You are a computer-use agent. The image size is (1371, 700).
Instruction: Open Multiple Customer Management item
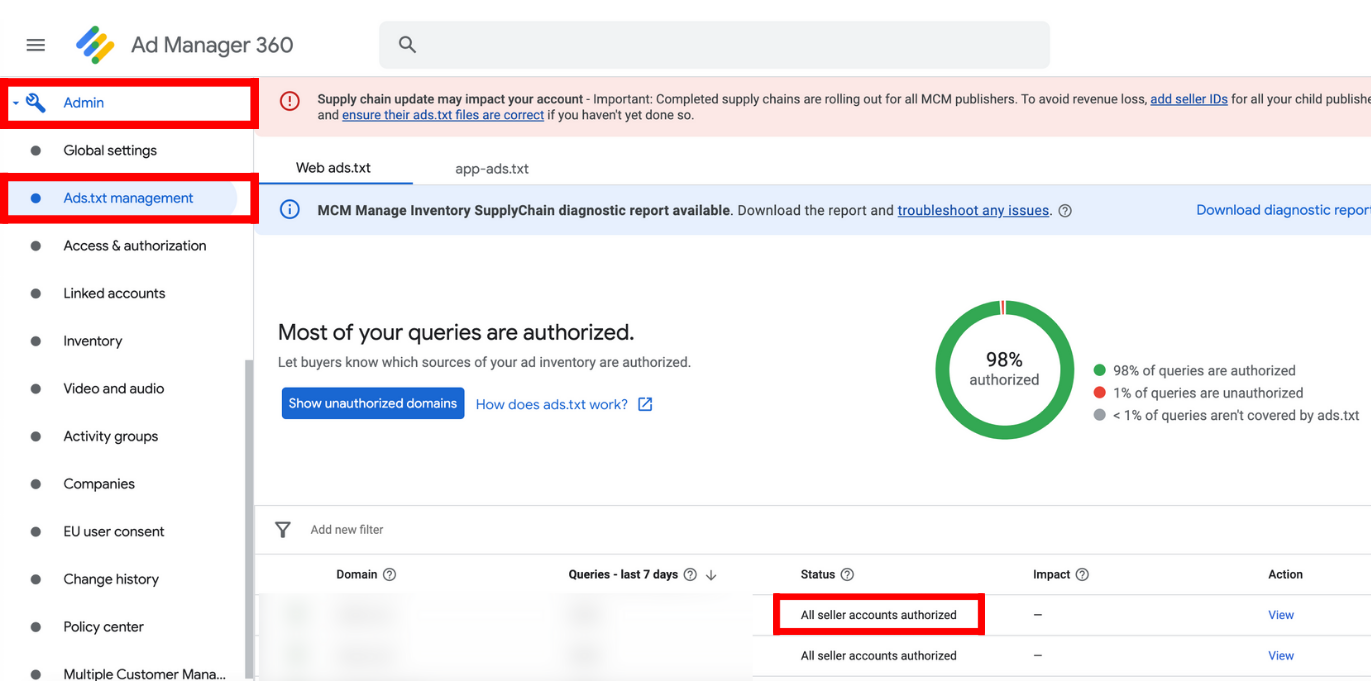[145, 674]
